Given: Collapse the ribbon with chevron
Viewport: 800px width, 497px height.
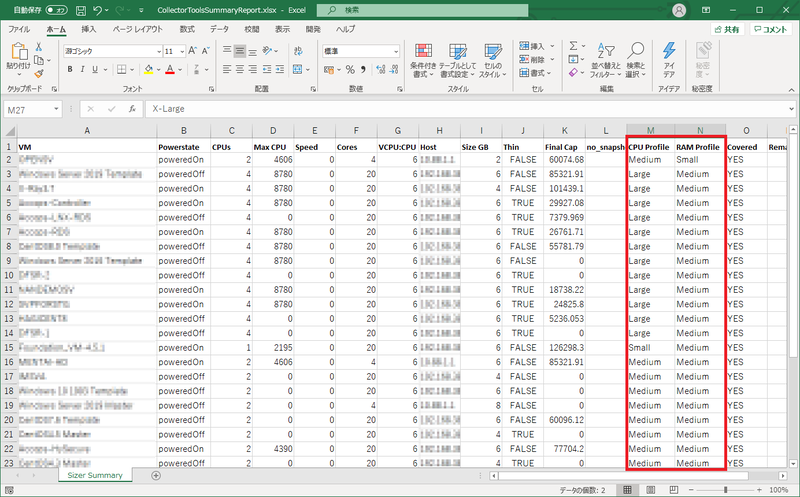Looking at the screenshot, I should (791, 89).
